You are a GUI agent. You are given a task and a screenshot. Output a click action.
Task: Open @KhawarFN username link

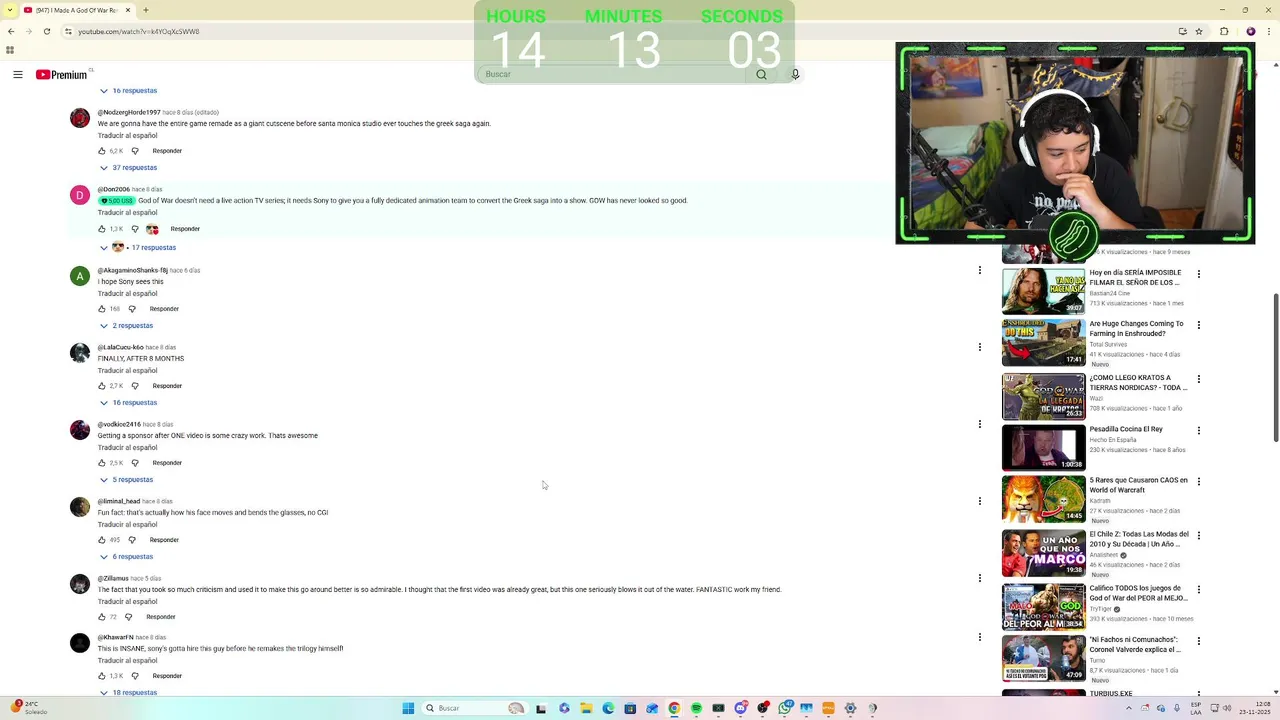tap(115, 637)
